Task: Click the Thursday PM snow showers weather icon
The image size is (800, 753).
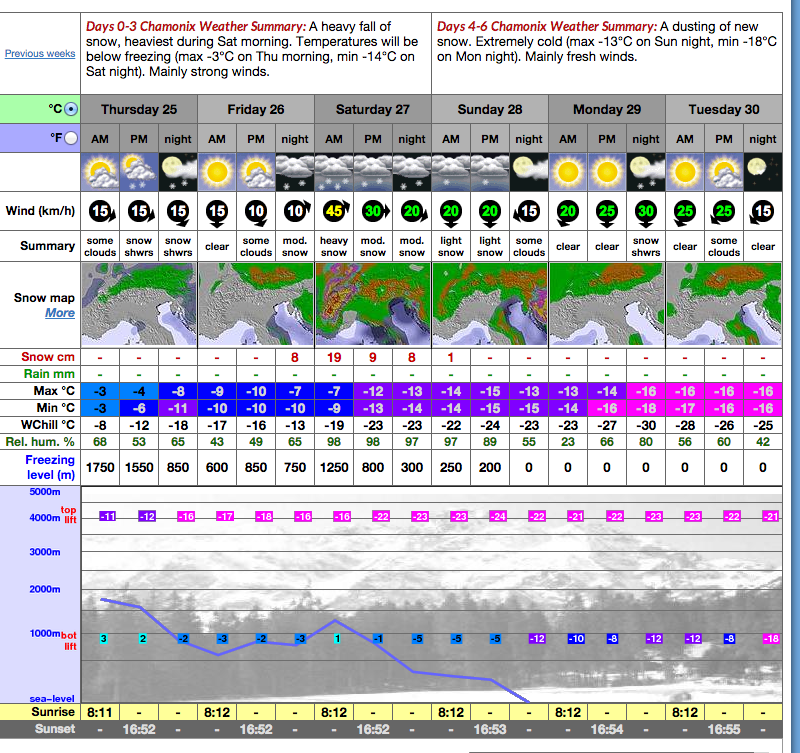Action: pyautogui.click(x=139, y=172)
